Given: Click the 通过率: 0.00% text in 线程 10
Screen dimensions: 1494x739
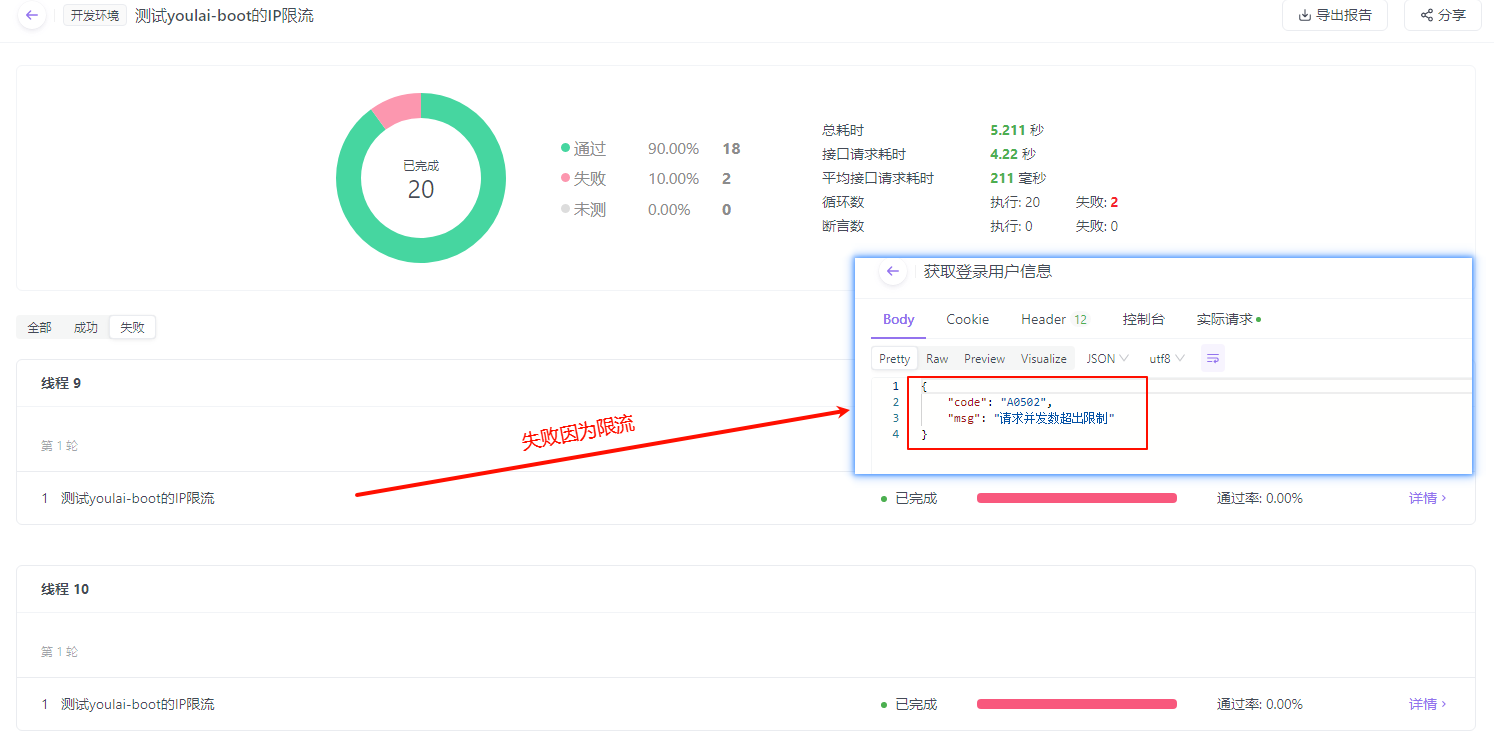Looking at the screenshot, I should [1260, 704].
